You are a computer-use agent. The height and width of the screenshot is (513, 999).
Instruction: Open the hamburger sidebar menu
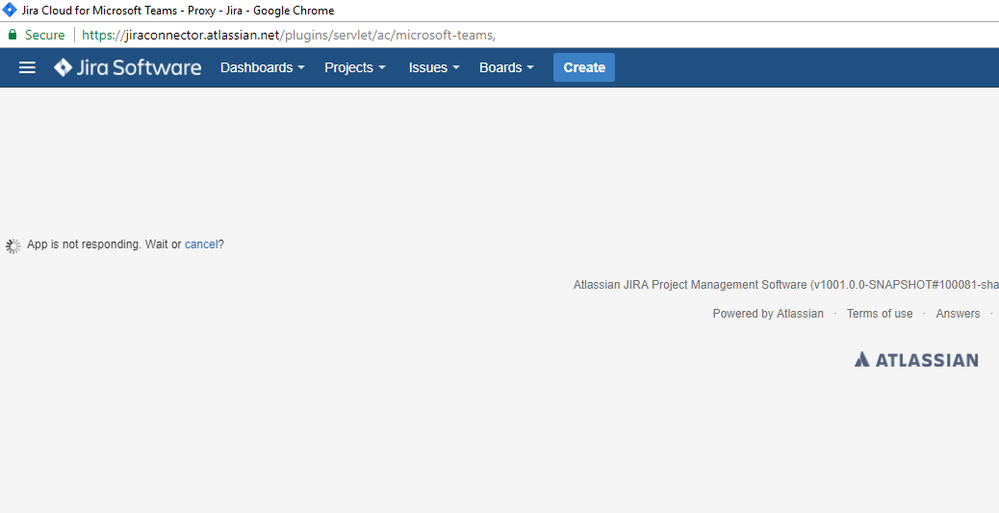27,68
